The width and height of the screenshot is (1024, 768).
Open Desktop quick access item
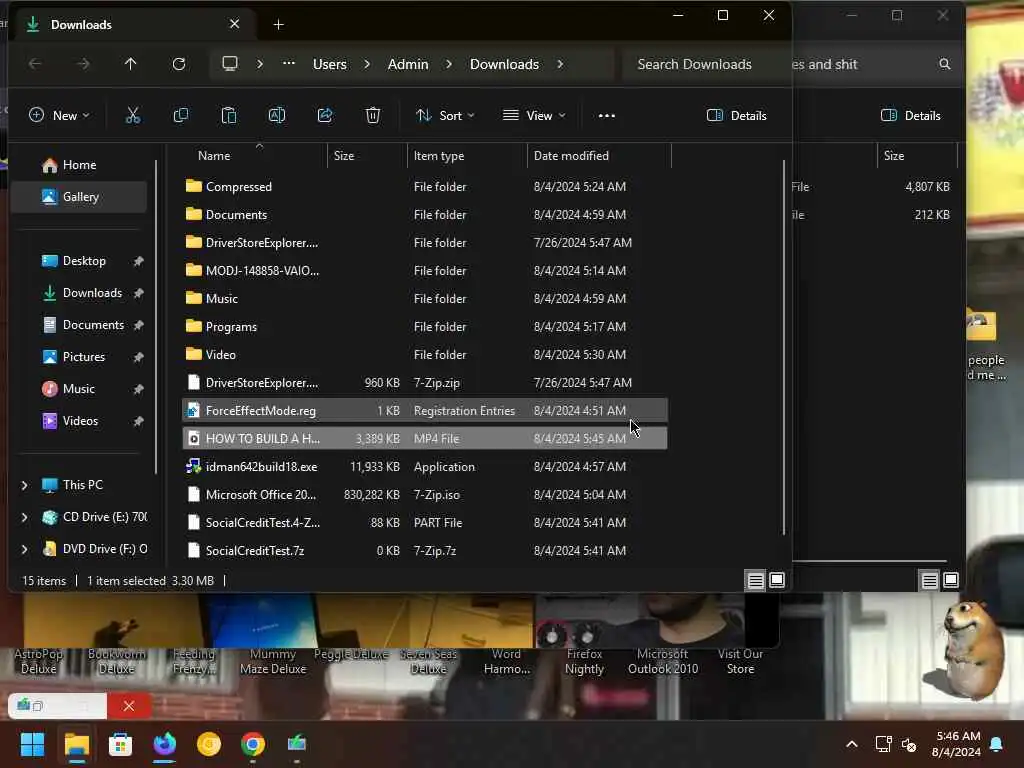tap(84, 261)
